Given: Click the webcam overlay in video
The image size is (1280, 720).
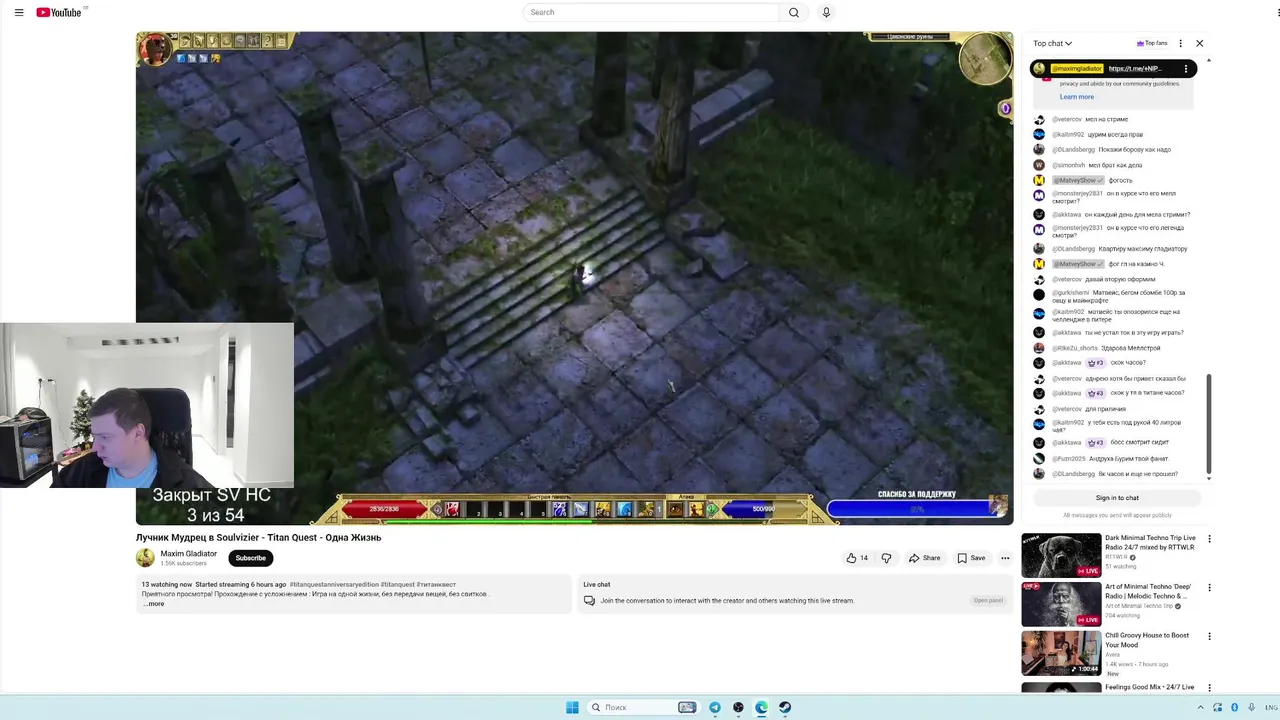Looking at the screenshot, I should point(147,405).
